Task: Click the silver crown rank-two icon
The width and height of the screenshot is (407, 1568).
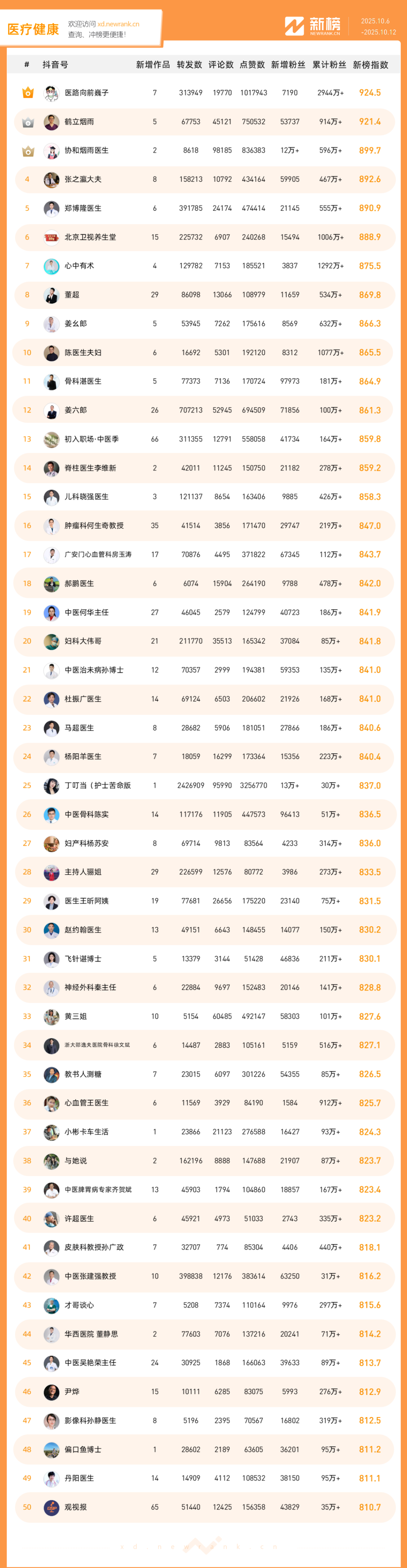Action: coord(28,122)
